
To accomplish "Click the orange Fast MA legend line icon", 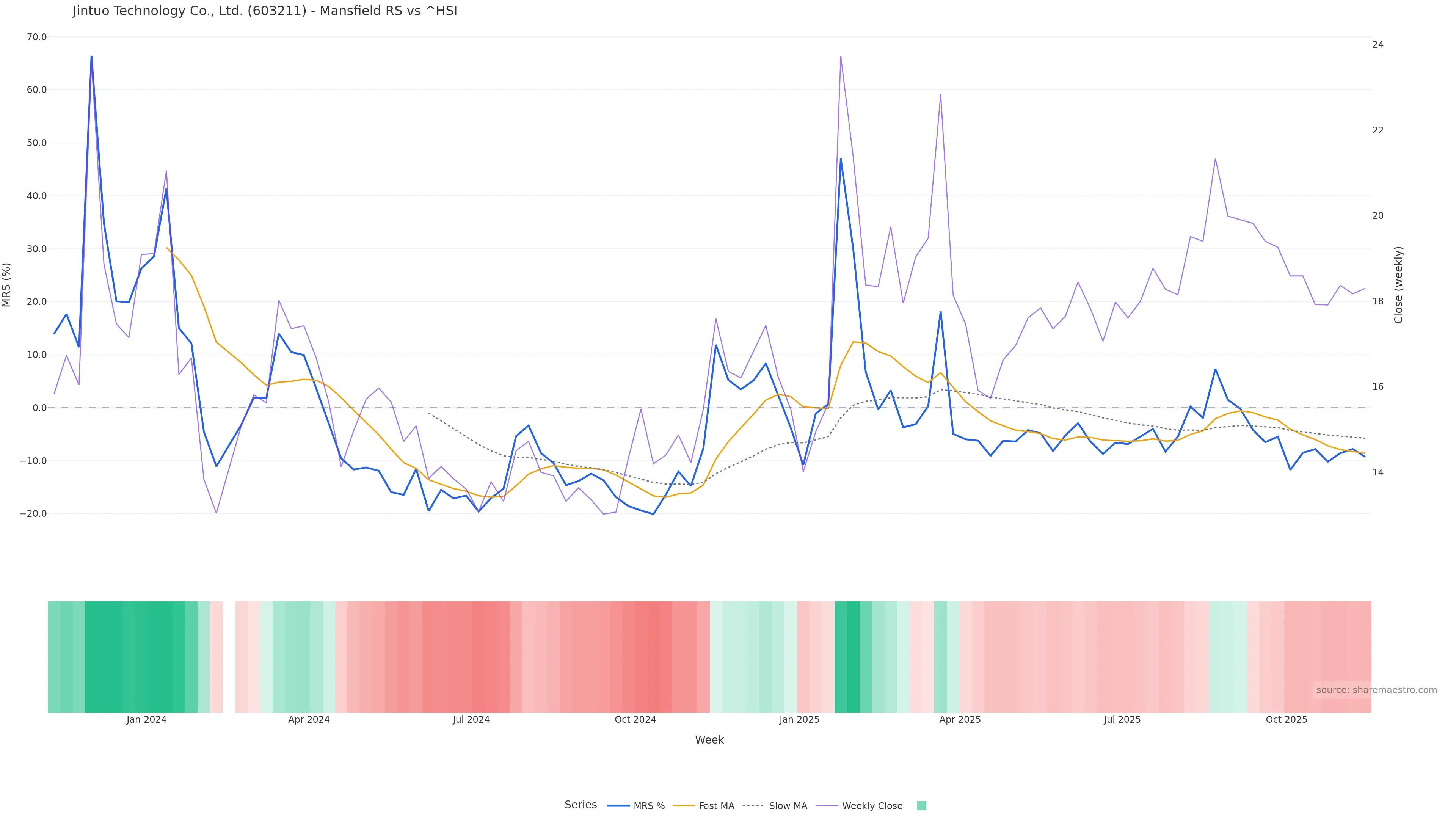I will tap(684, 805).
